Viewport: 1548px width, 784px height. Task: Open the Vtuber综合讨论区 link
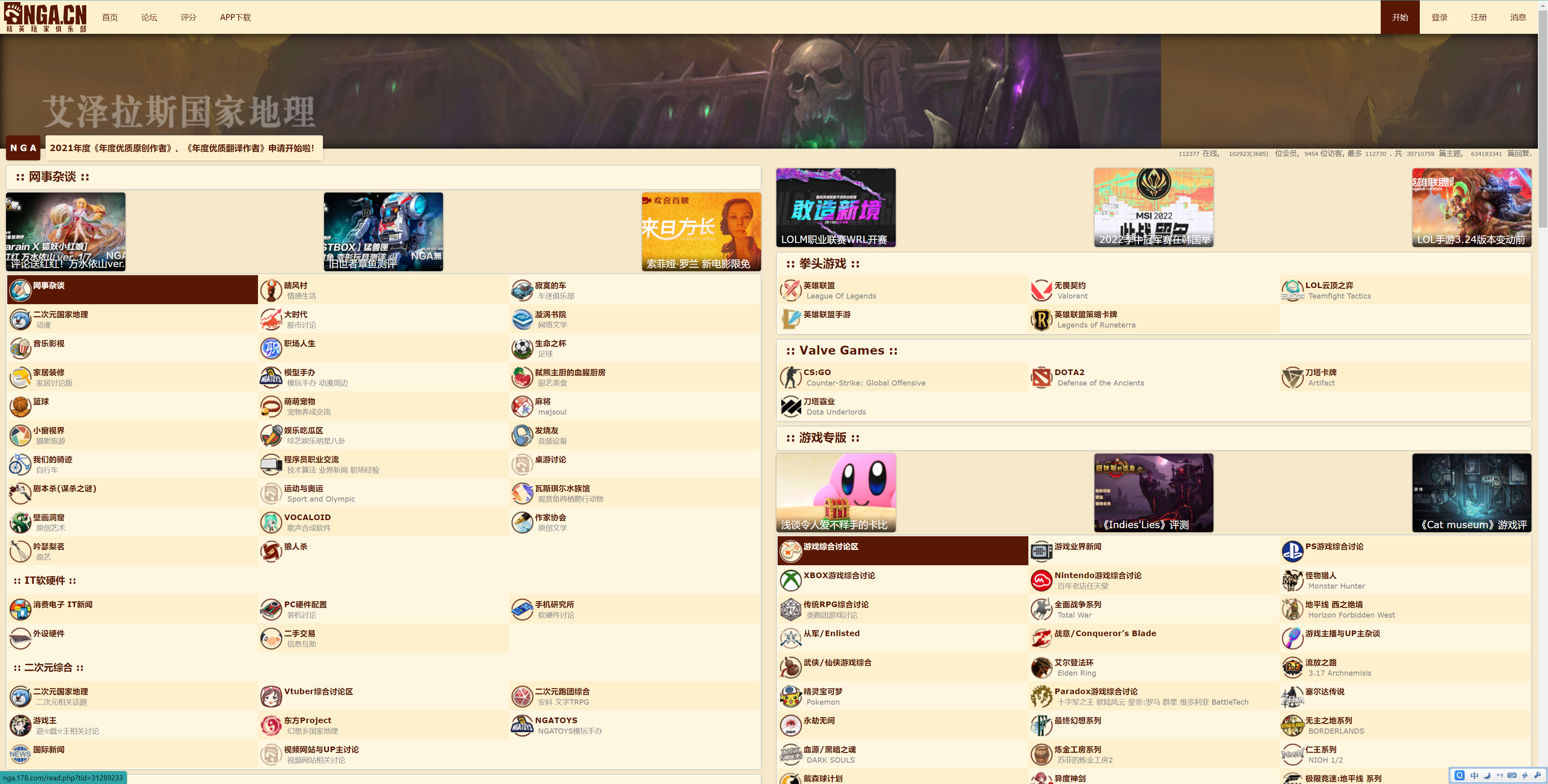tap(318, 691)
